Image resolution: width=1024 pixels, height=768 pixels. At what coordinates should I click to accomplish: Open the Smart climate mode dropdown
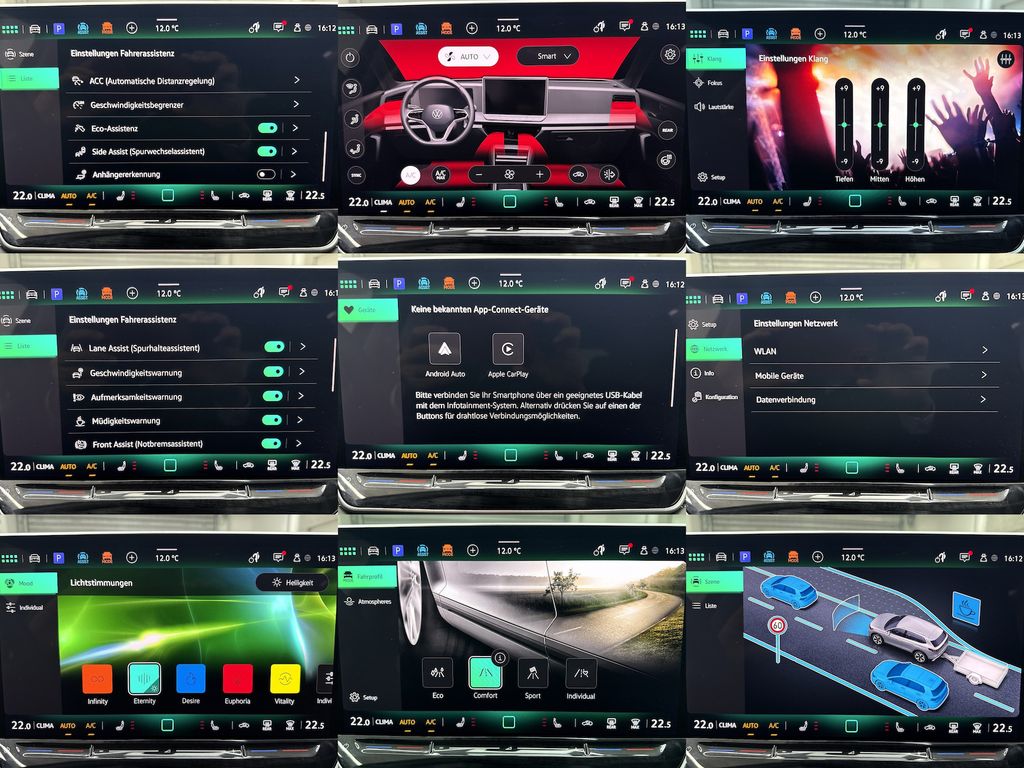coord(555,56)
